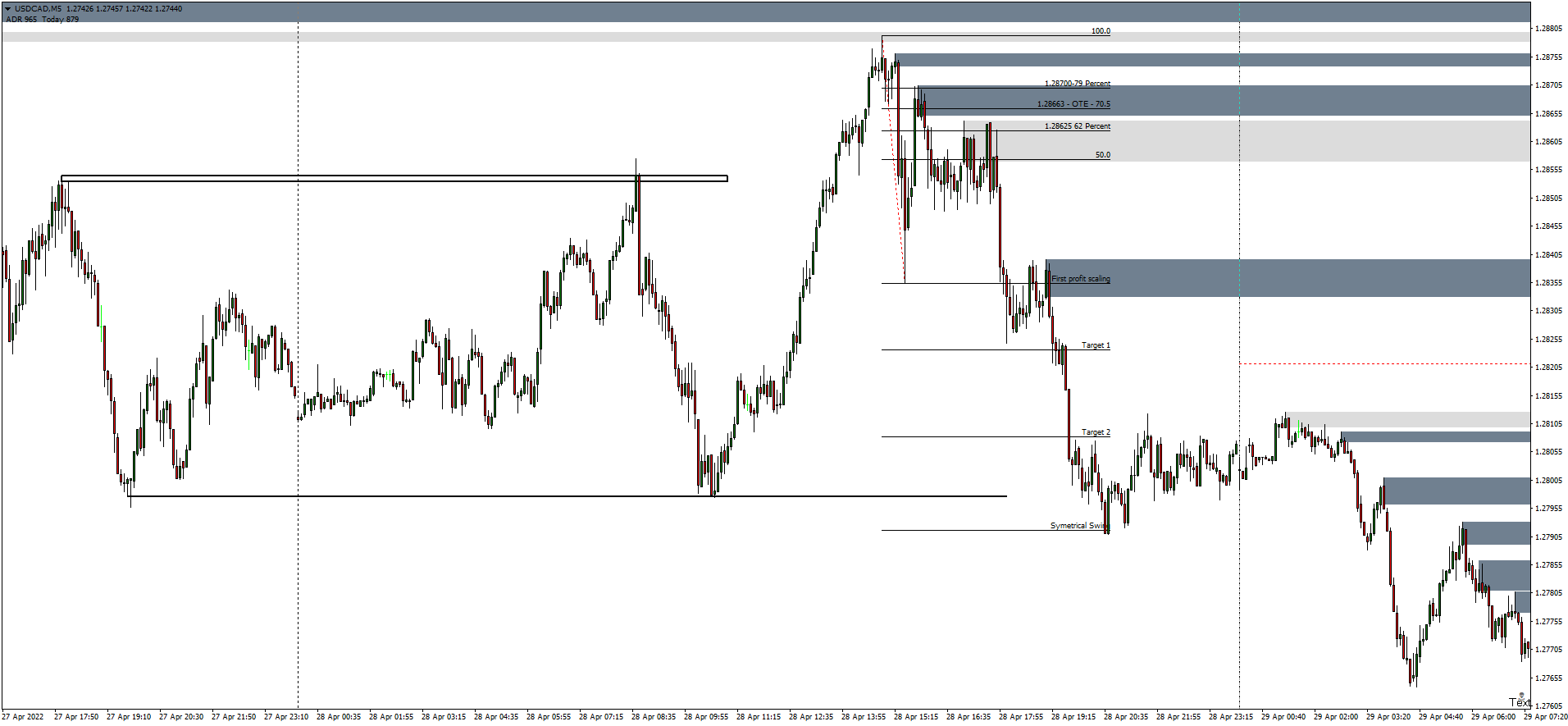The image size is (1568, 726).
Task: Select the 1.28655 price axis value
Action: (1549, 114)
